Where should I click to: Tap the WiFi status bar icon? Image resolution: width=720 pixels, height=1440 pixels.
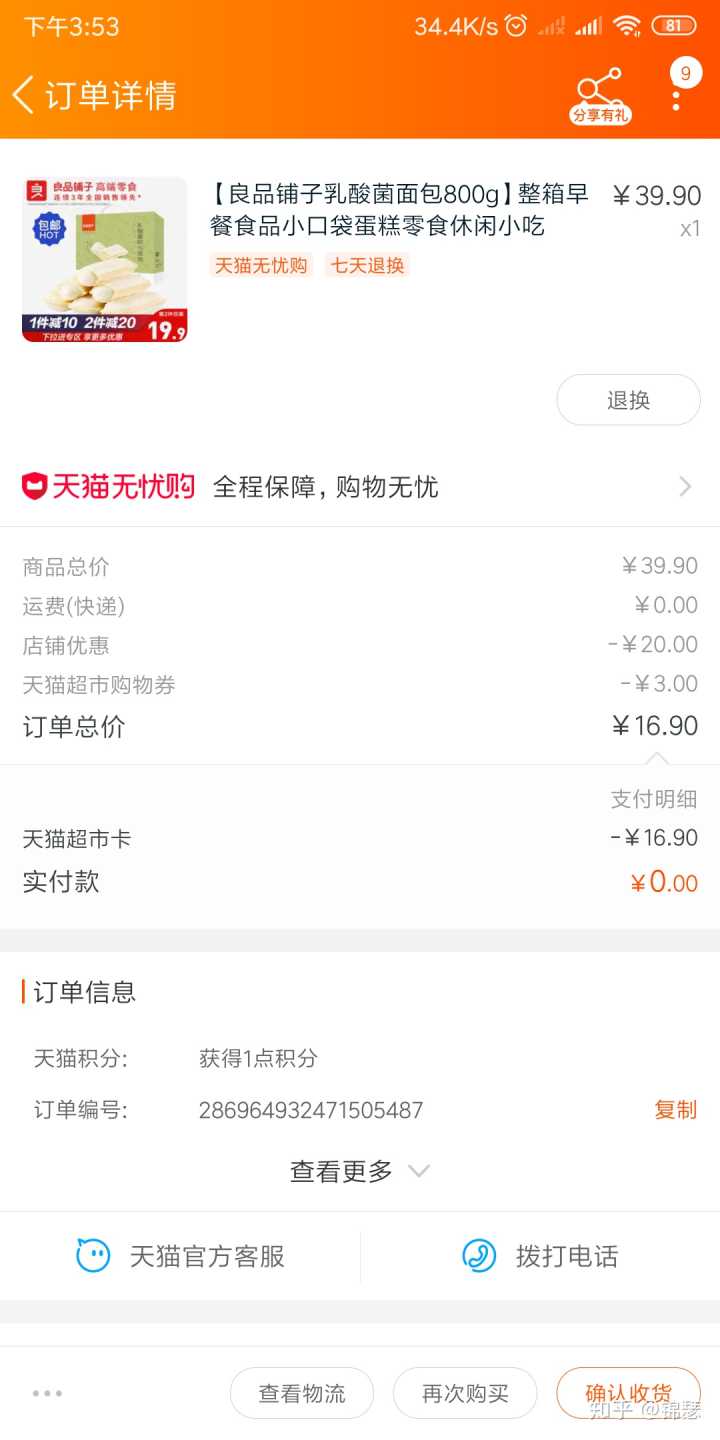coord(627,26)
